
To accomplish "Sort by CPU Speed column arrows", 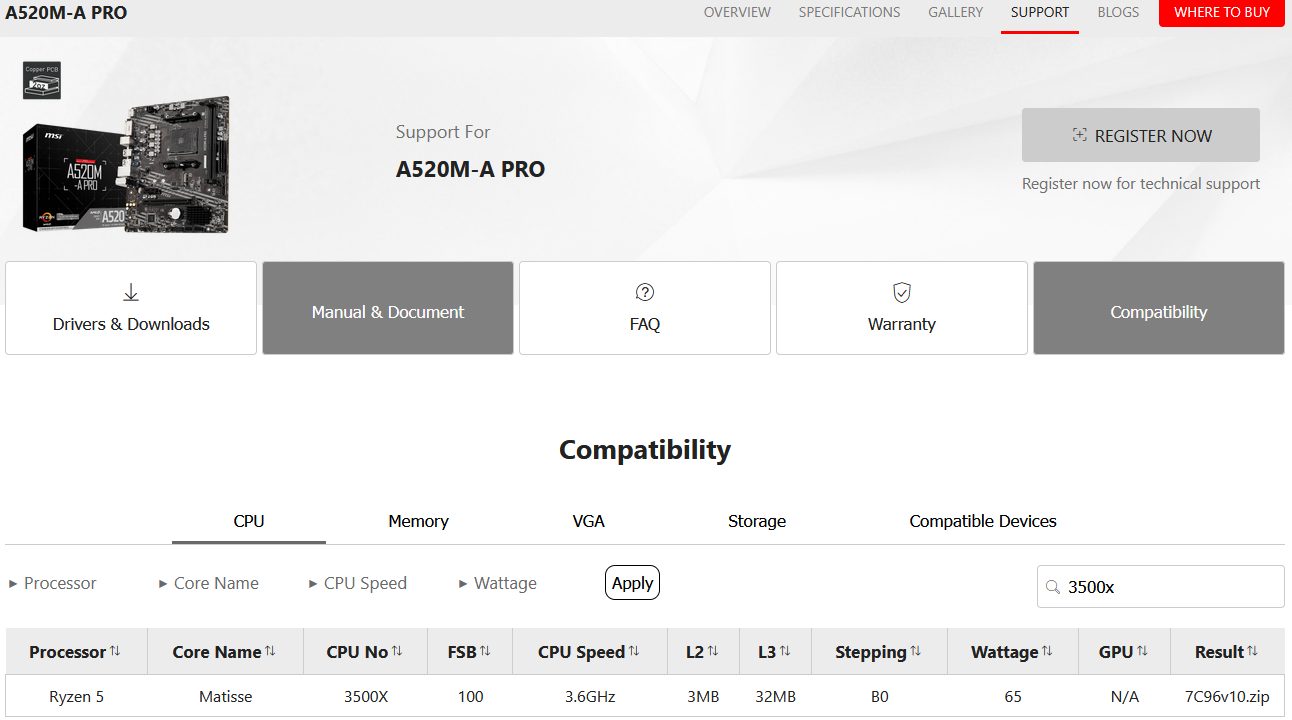I will pyautogui.click(x=634, y=651).
